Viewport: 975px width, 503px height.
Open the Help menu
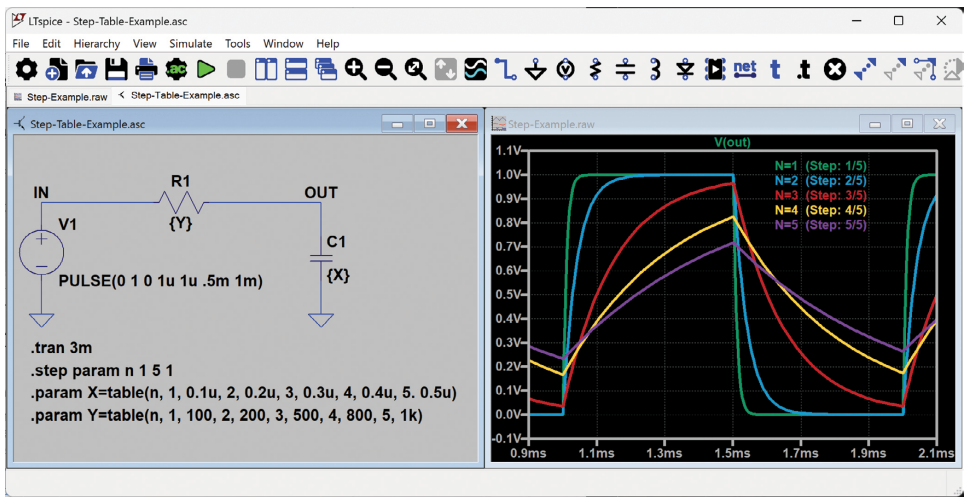(x=328, y=44)
